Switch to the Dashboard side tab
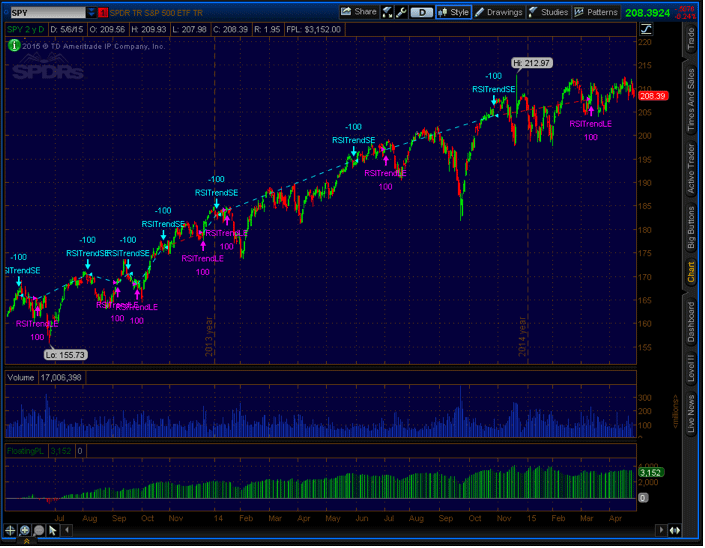Image resolution: width=705 pixels, height=548 pixels. (691, 322)
